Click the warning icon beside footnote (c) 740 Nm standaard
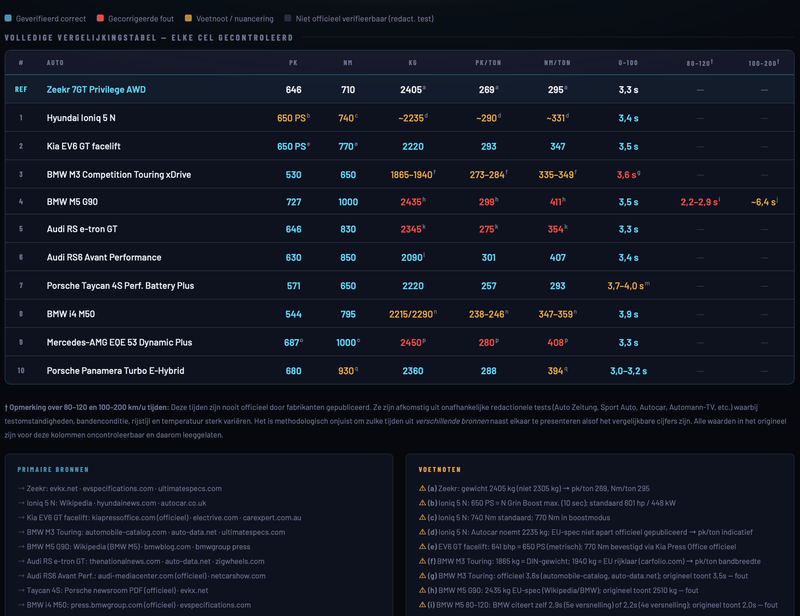Screen dimensions: 800x616 click(x=422, y=518)
